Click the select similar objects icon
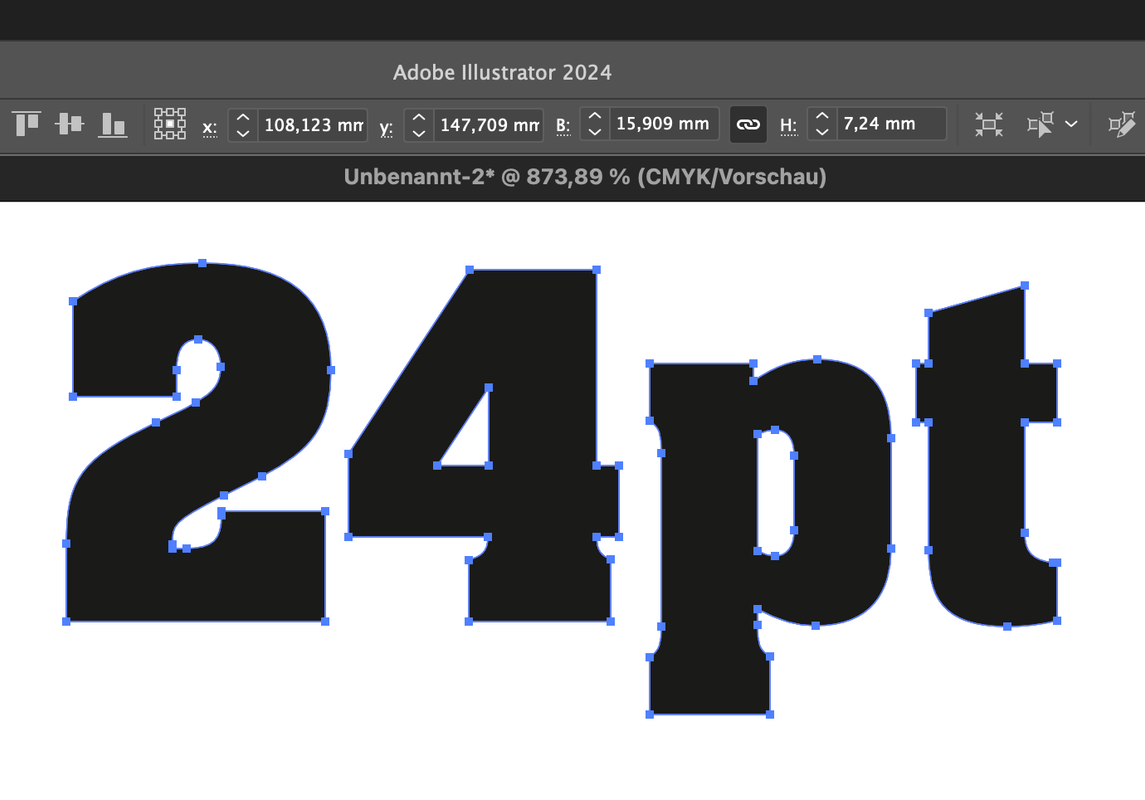The width and height of the screenshot is (1145, 800). 1040,124
